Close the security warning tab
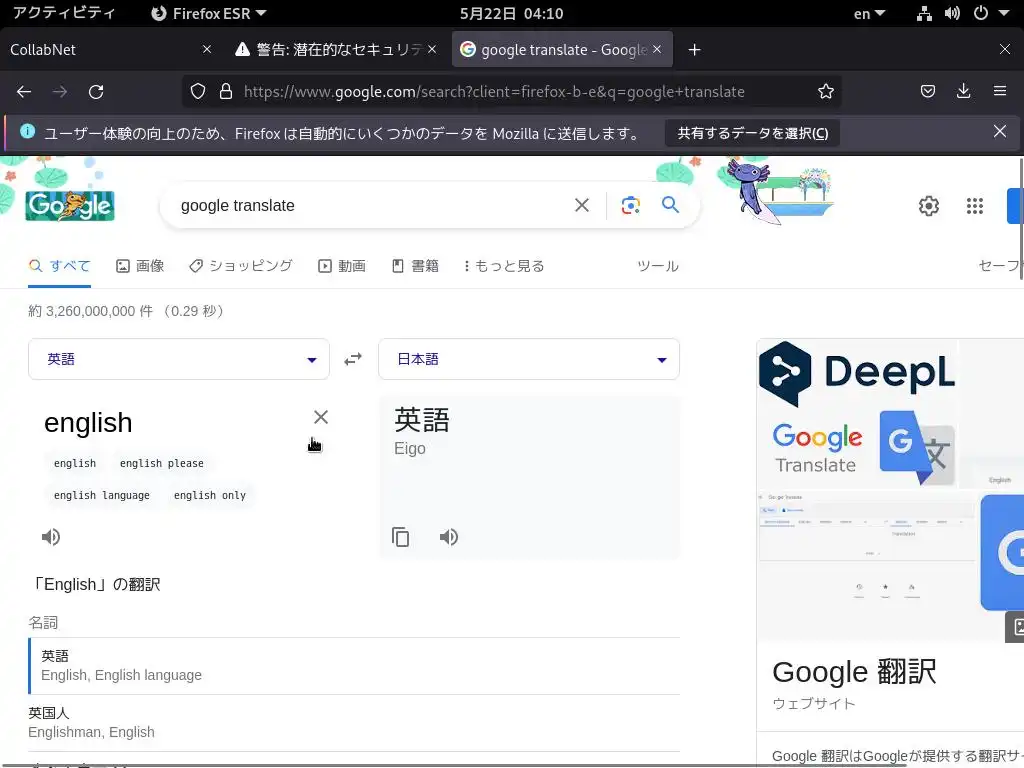The image size is (1024, 768). (432, 49)
